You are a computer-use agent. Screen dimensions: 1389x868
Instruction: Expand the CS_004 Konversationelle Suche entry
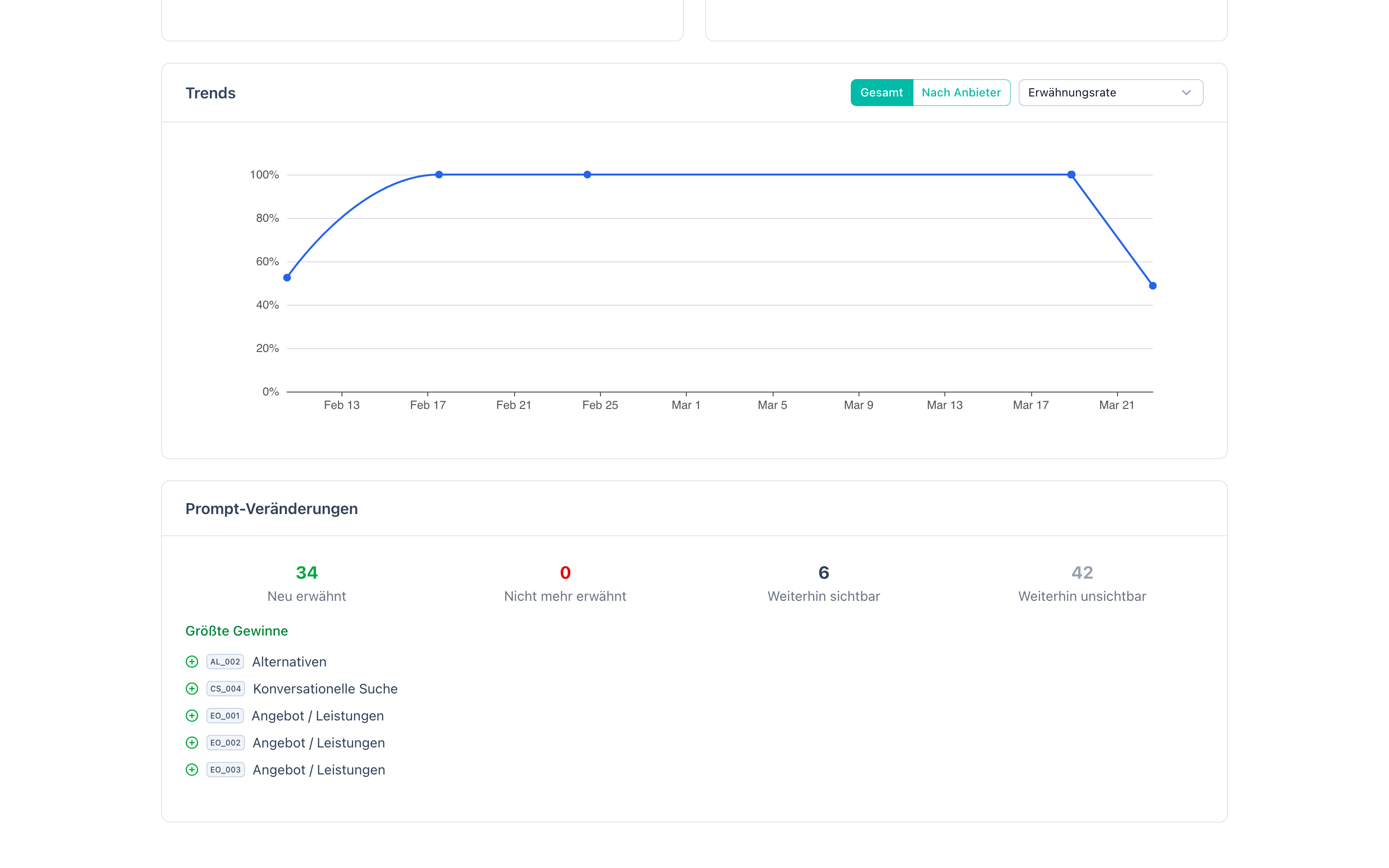(x=191, y=688)
